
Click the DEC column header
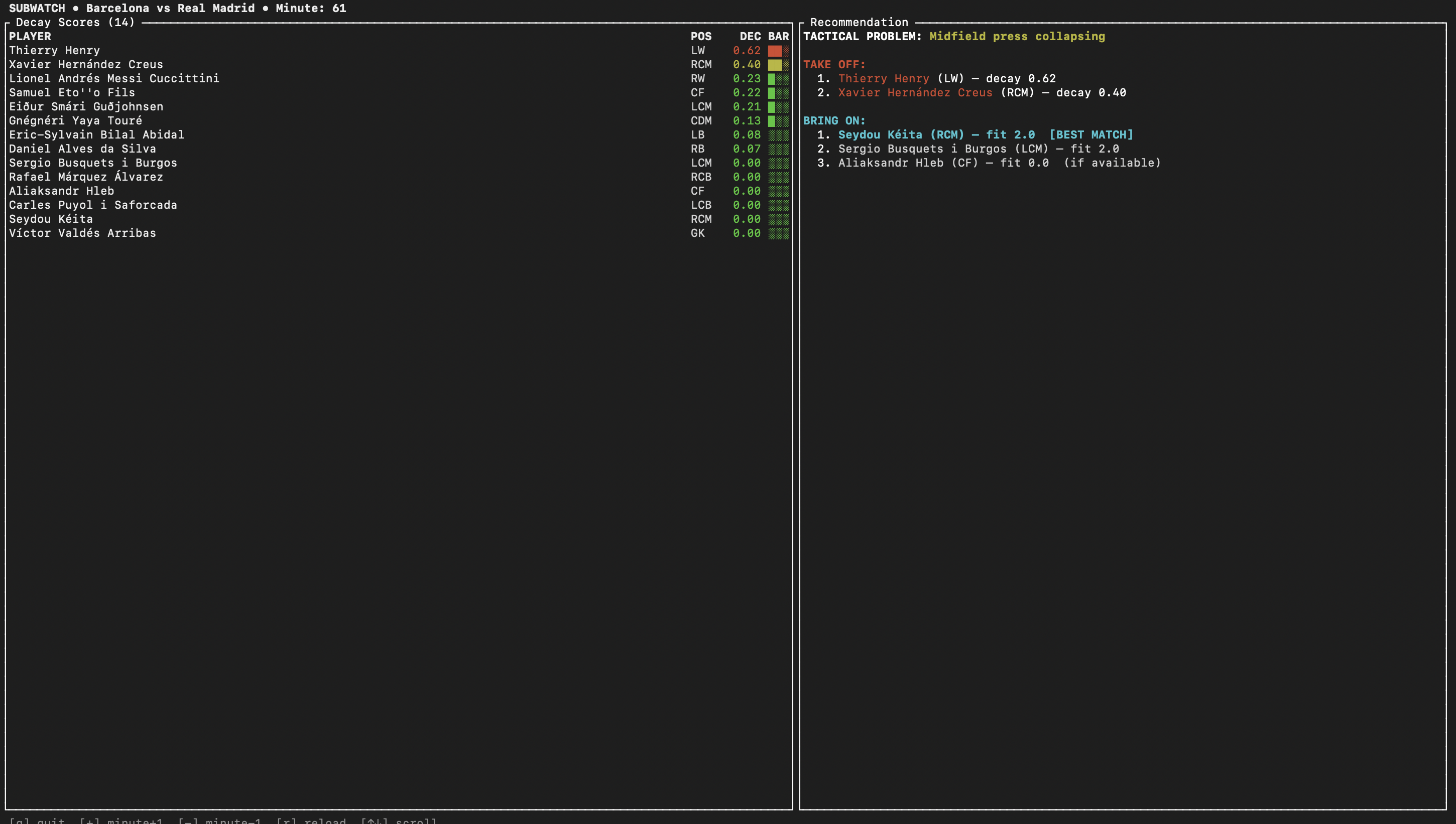750,36
